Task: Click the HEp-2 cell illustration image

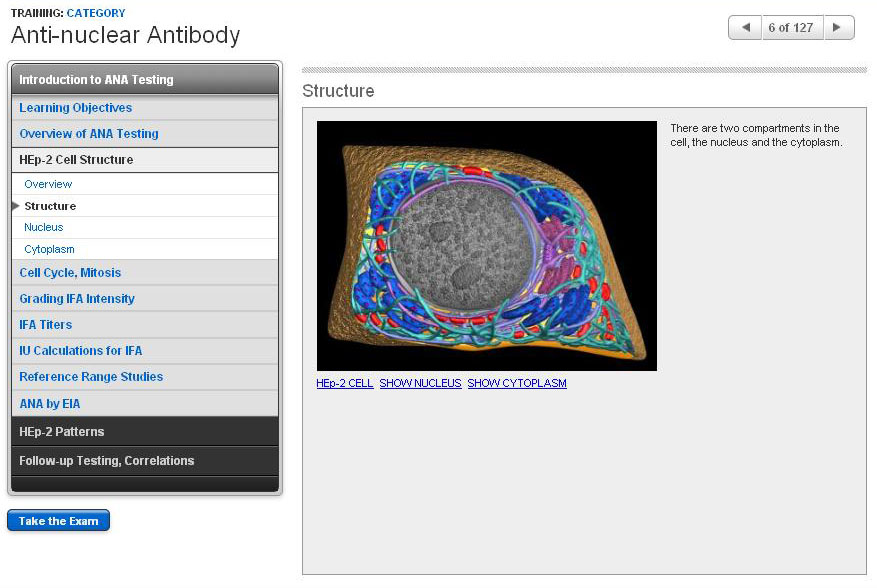Action: pyautogui.click(x=487, y=246)
